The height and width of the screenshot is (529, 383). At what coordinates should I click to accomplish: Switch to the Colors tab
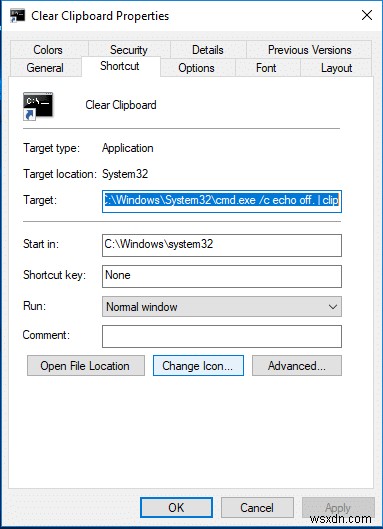(x=48, y=50)
